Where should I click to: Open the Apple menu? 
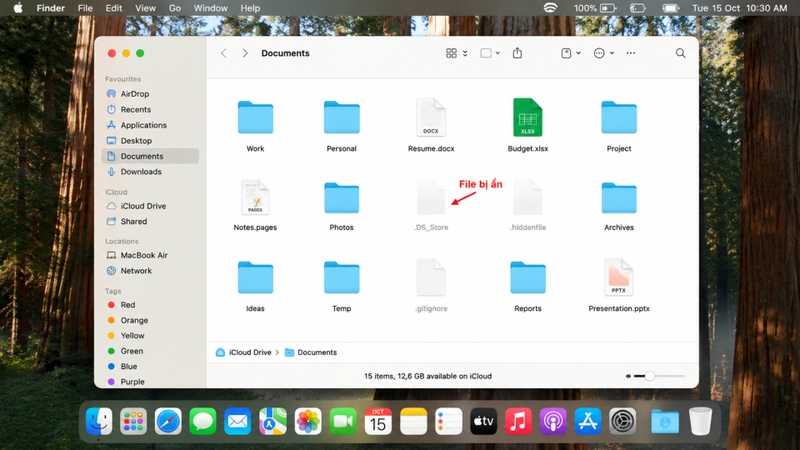click(18, 8)
